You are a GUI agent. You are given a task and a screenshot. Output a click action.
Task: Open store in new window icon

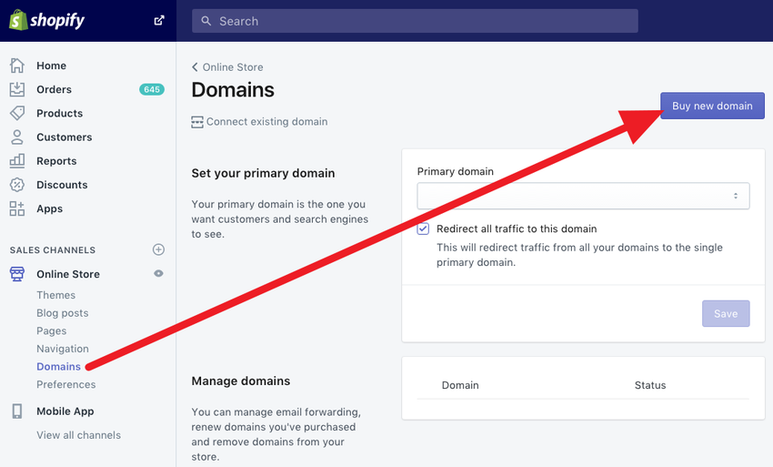[x=158, y=20]
